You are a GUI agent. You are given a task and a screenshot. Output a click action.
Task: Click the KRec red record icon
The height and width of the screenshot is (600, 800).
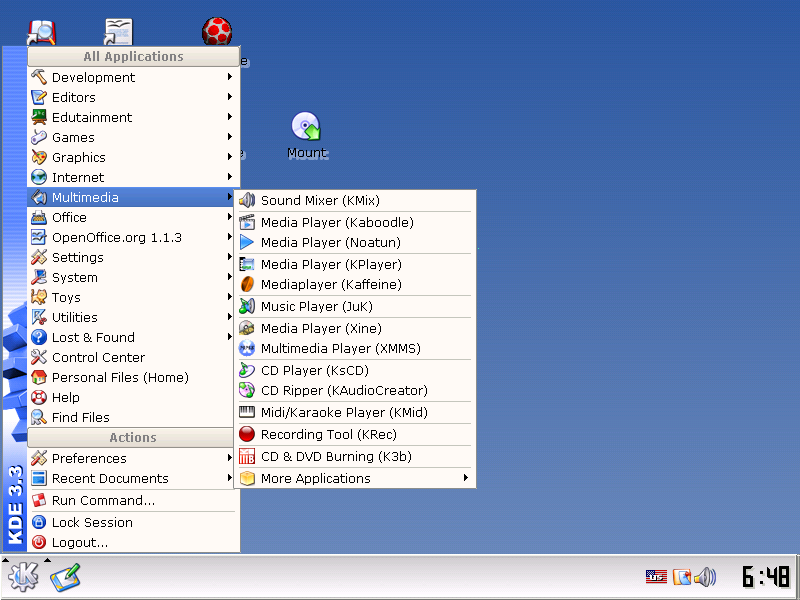pyautogui.click(x=247, y=434)
